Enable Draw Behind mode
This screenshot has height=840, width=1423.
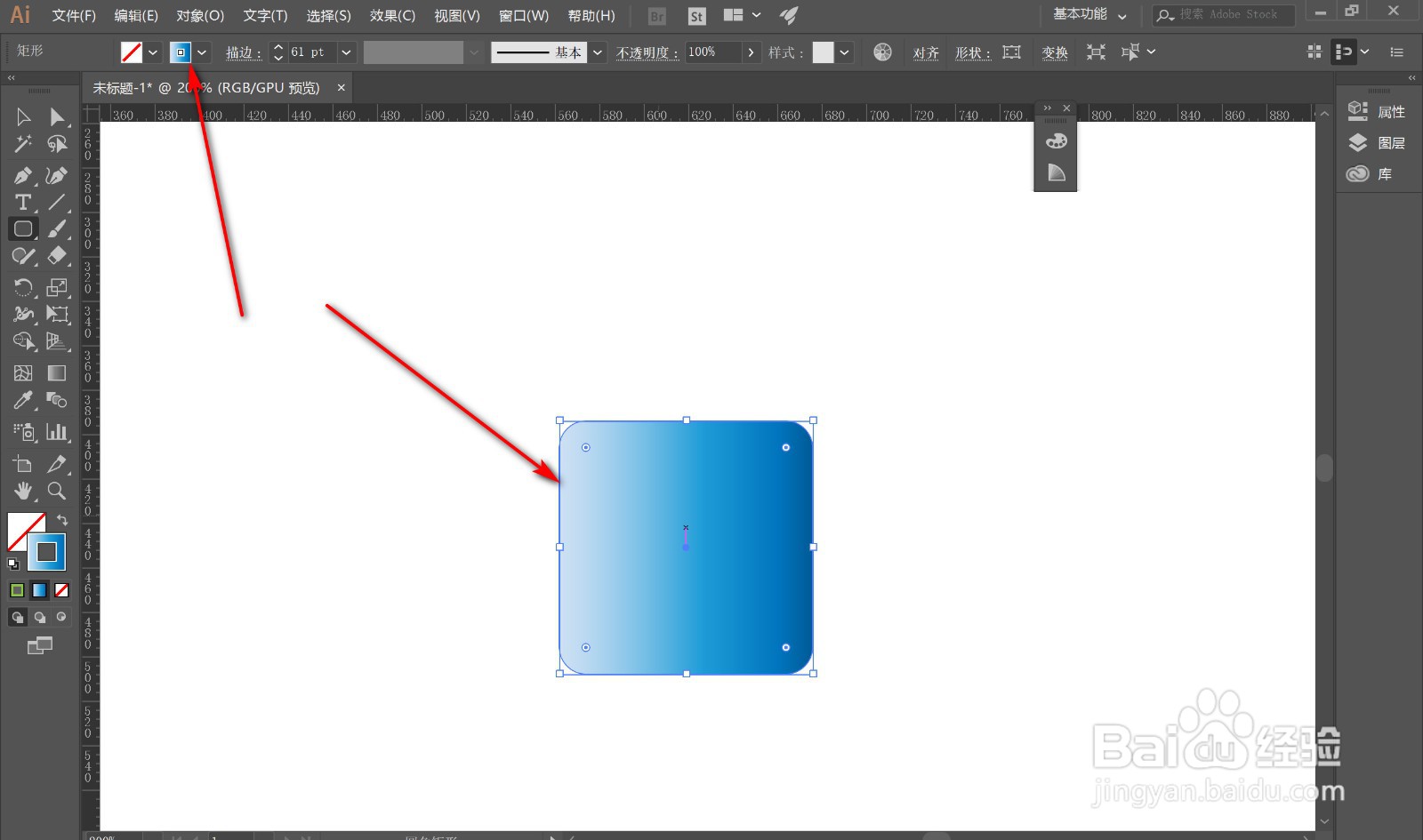[39, 617]
